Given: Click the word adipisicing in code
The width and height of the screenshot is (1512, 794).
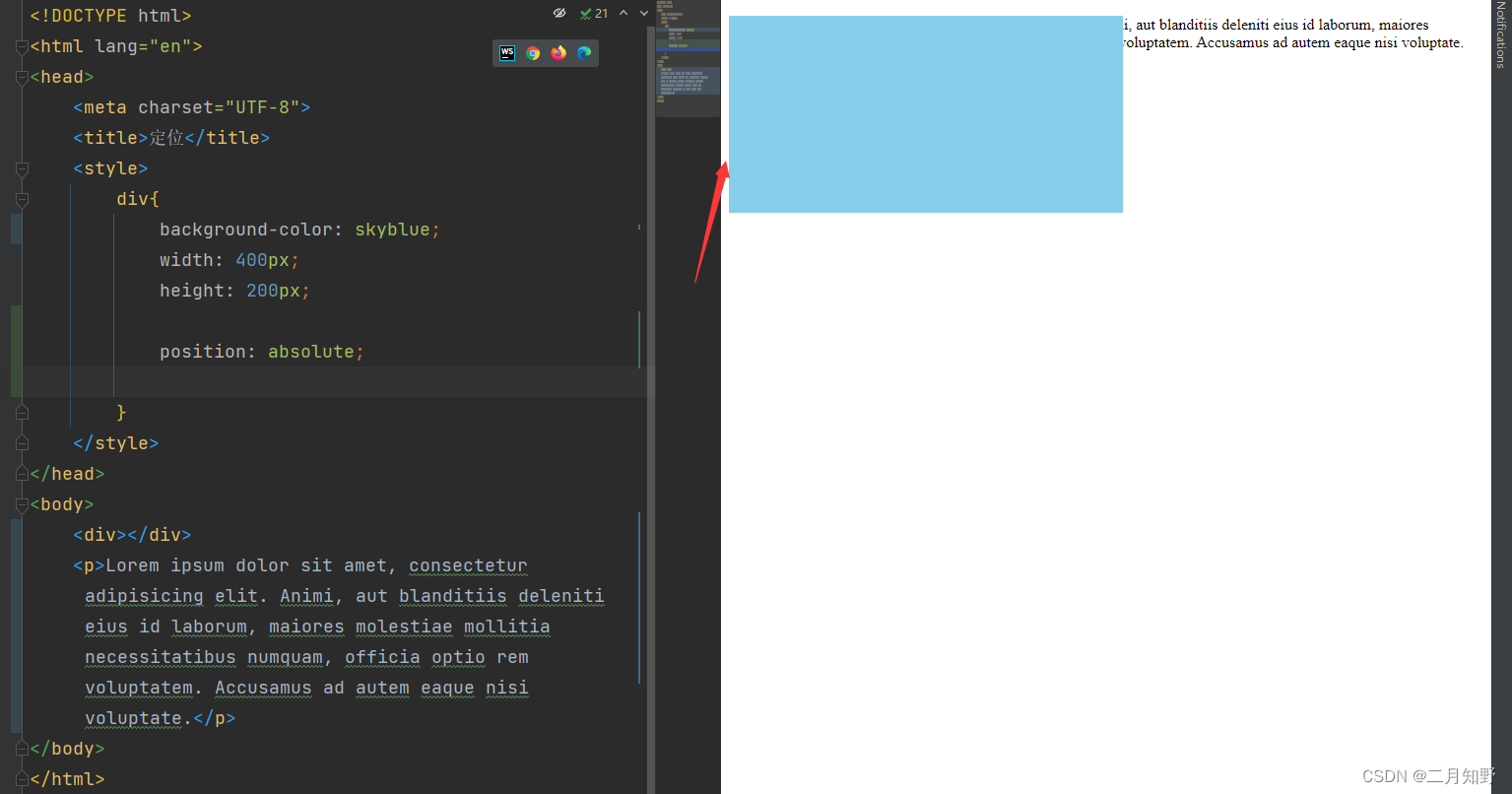Looking at the screenshot, I should 144,596.
